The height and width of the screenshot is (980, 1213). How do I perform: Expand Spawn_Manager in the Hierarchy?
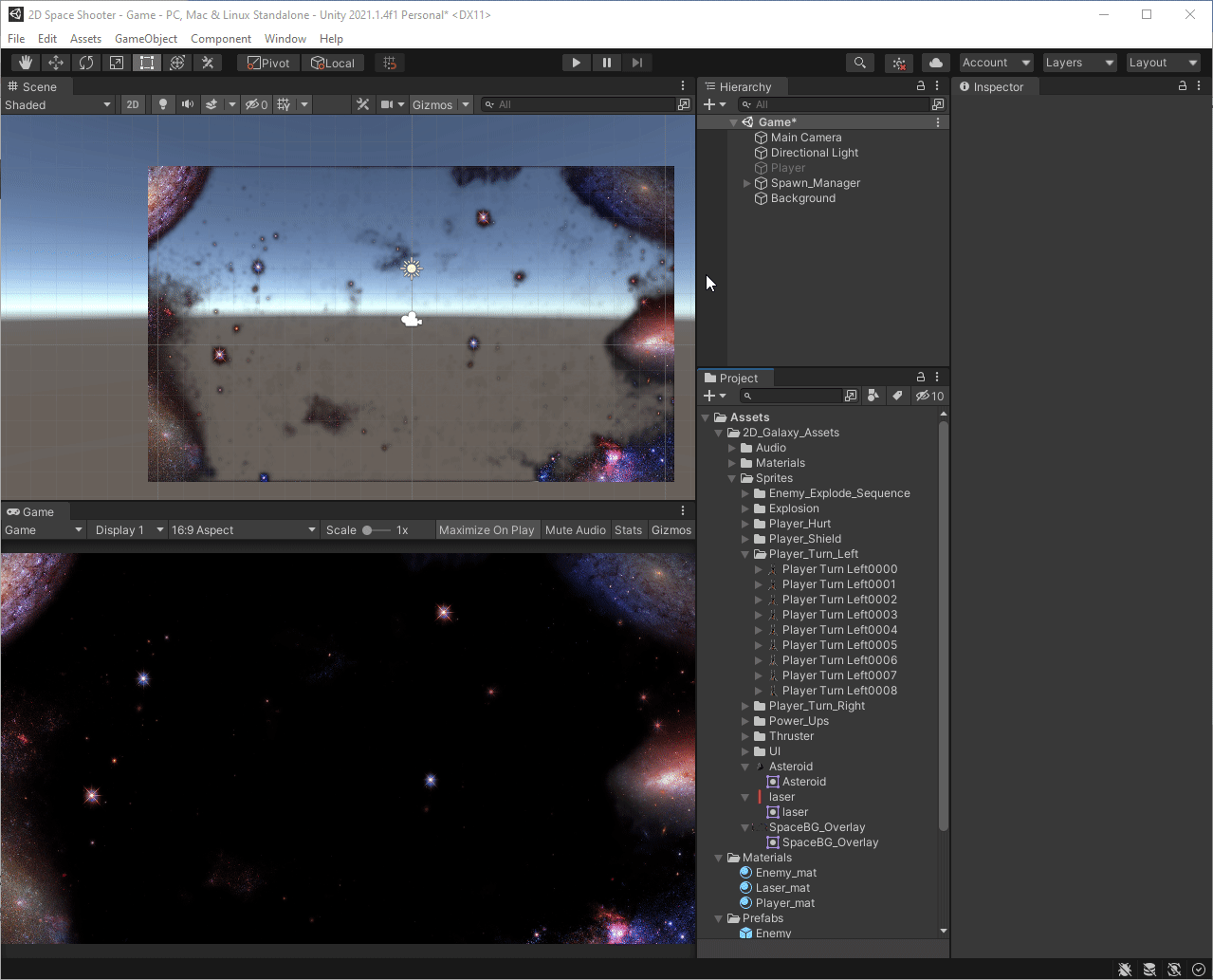pyautogui.click(x=747, y=183)
